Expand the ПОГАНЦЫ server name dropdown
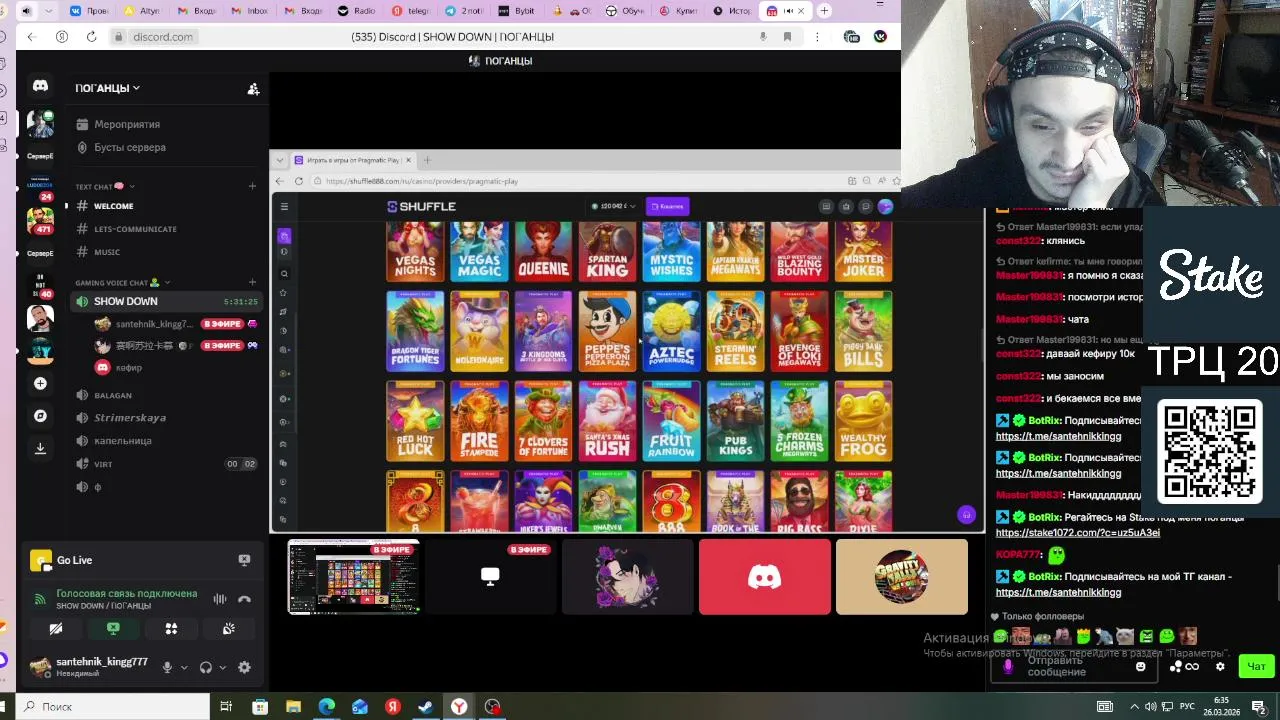 click(x=107, y=88)
